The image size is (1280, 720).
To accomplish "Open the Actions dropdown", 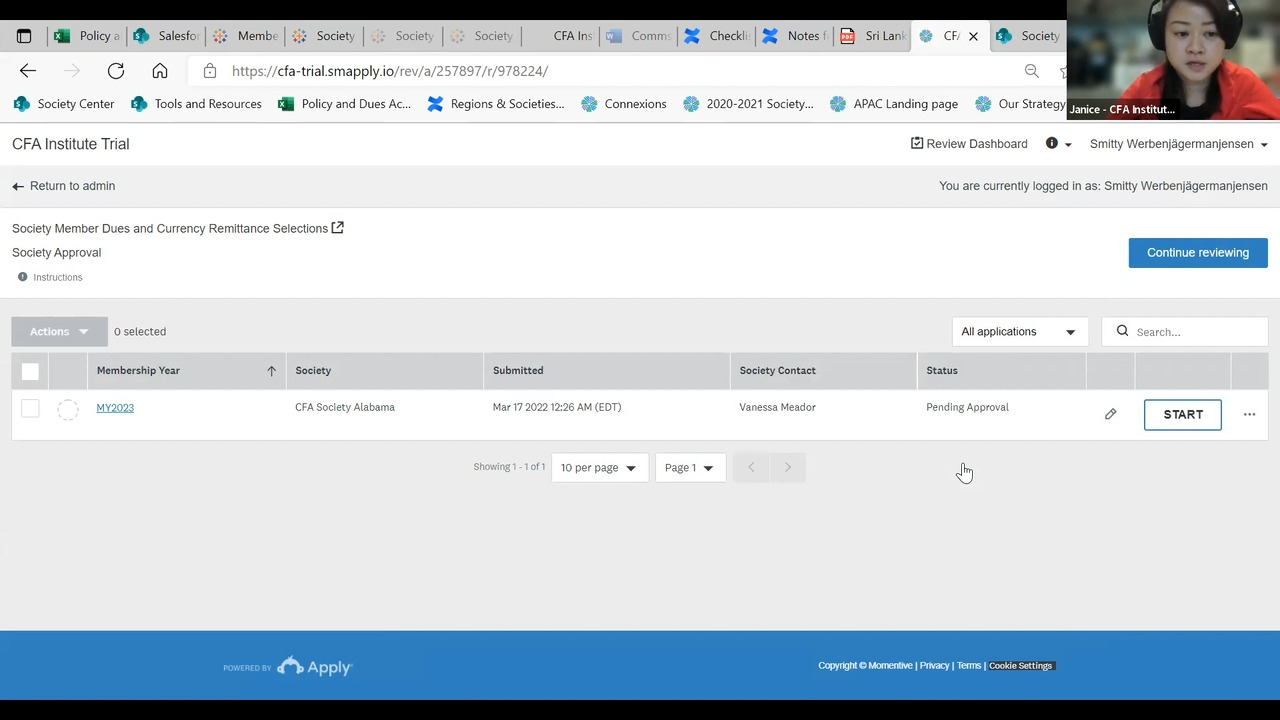I will pos(59,331).
